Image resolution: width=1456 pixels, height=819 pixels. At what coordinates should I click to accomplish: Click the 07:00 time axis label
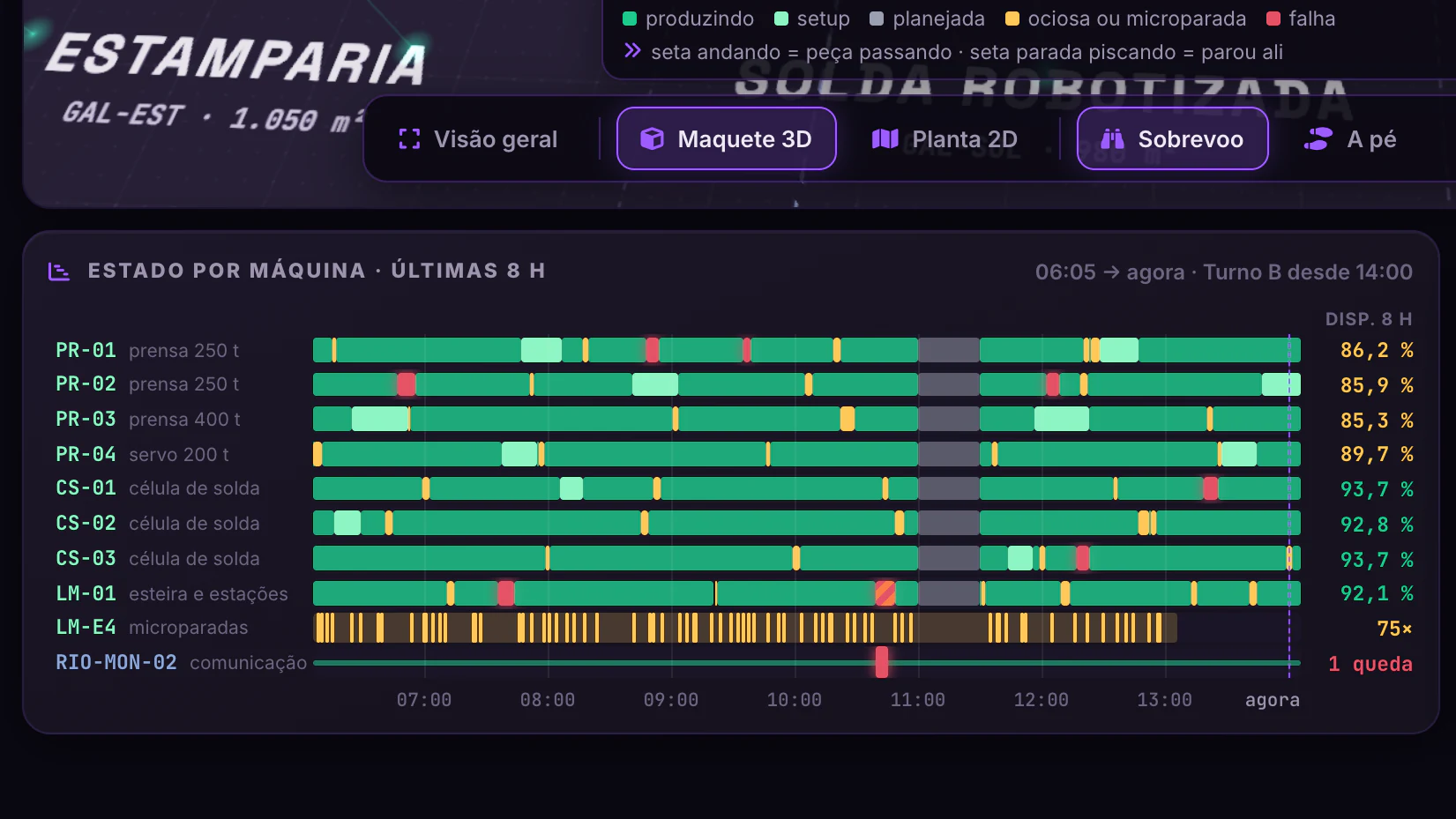(x=424, y=700)
